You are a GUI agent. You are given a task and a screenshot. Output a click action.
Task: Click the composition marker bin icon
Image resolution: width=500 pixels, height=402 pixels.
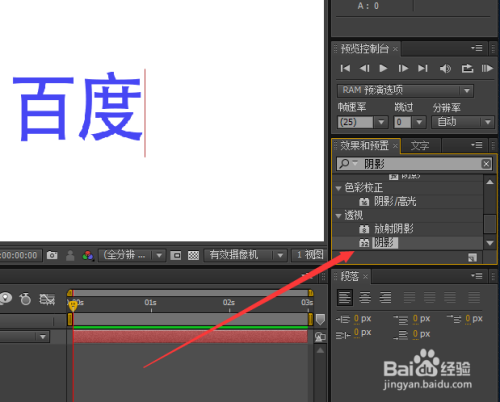point(320,319)
